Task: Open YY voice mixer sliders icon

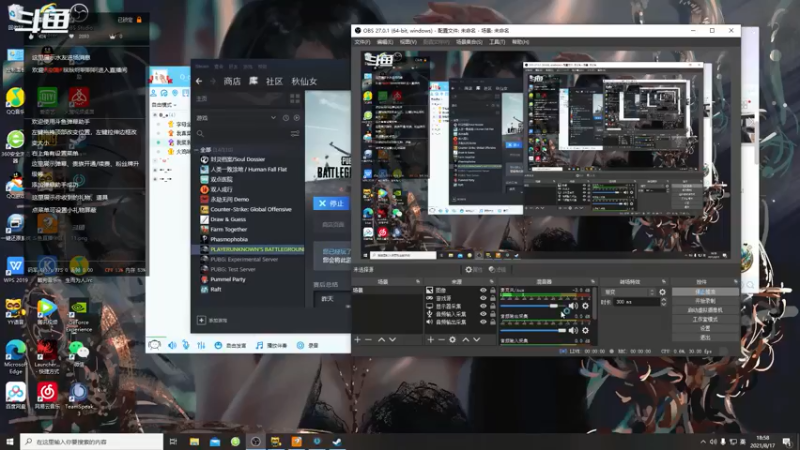Action: (202, 345)
